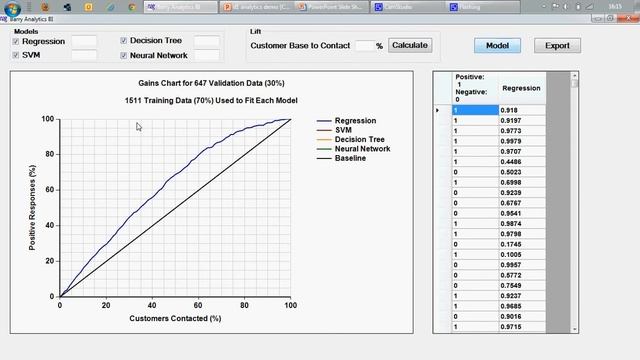Select the cell with value 0.9715

(522, 327)
